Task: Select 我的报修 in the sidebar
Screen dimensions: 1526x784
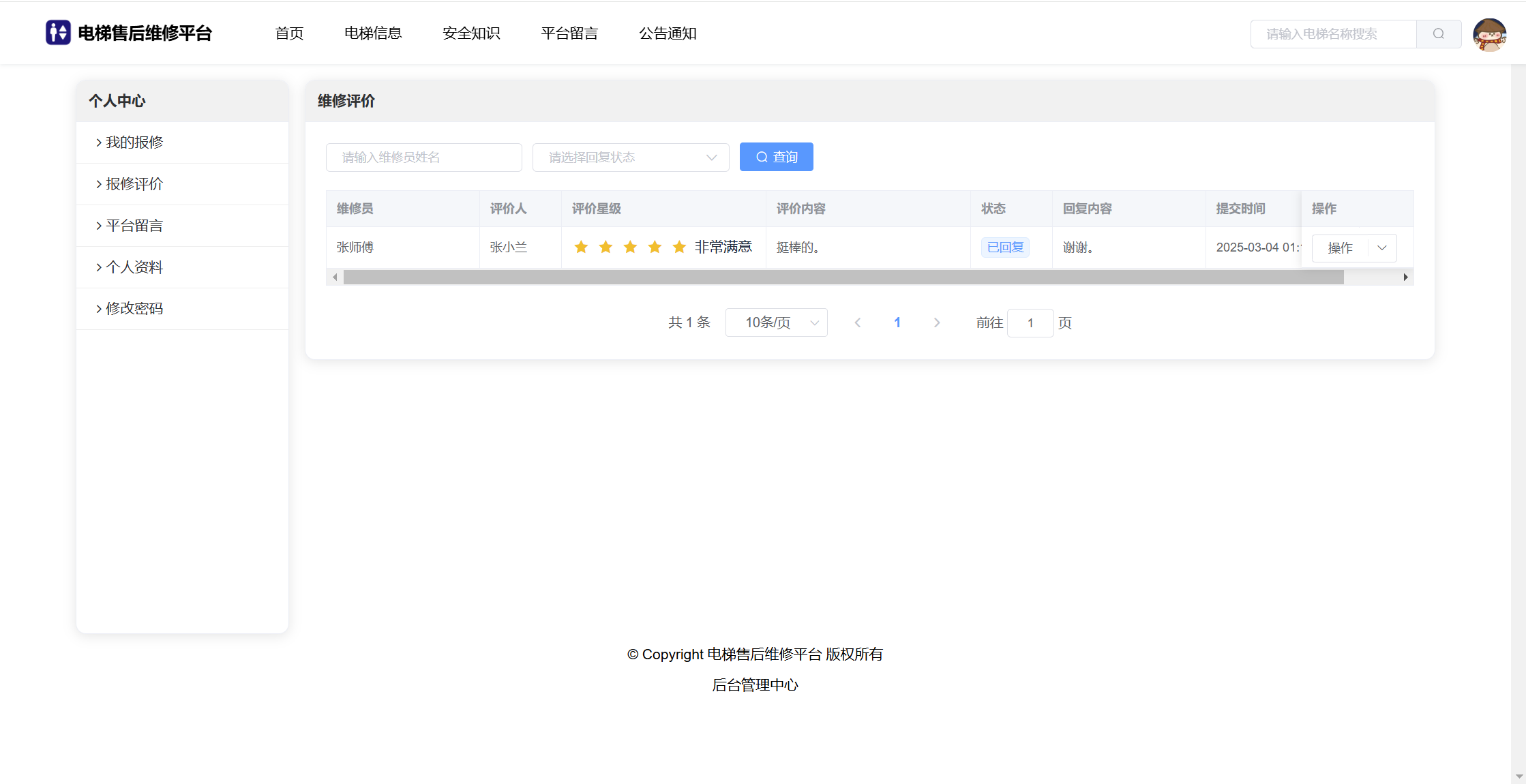Action: click(134, 142)
